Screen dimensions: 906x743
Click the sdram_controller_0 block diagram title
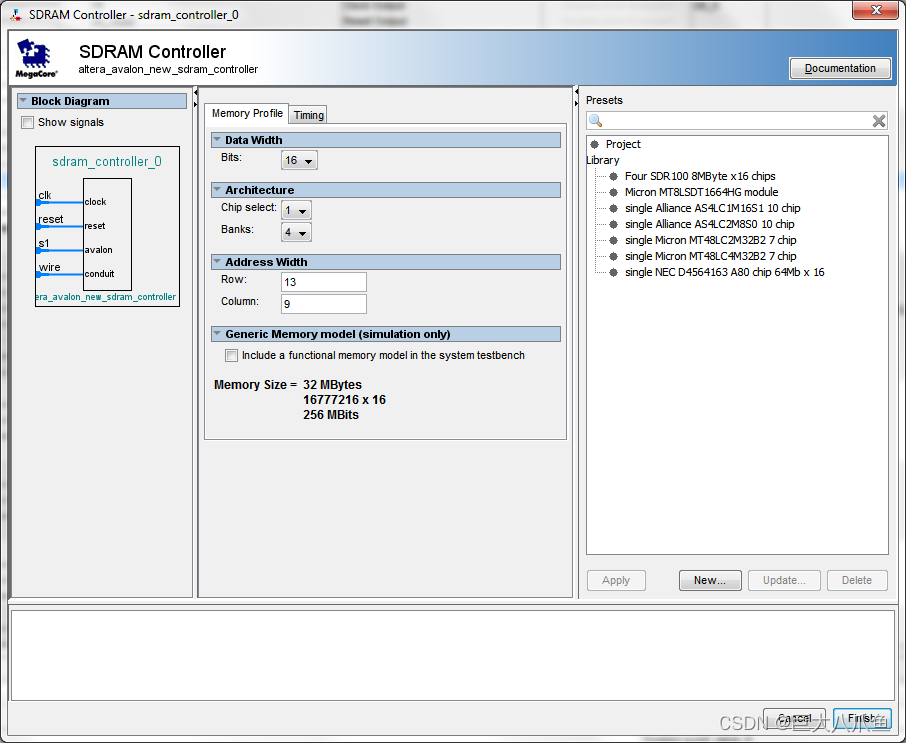coord(107,162)
